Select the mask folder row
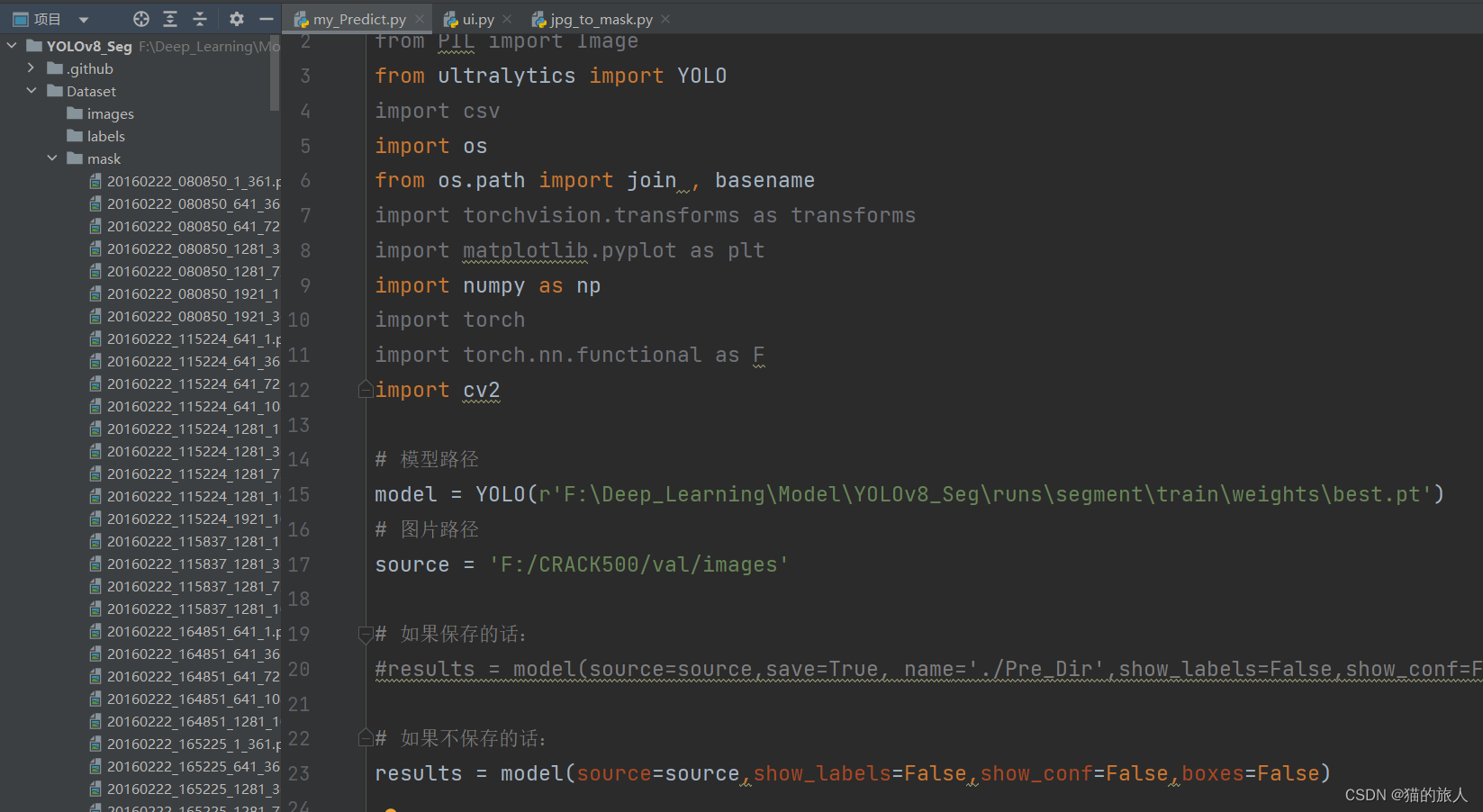The width and height of the screenshot is (1483, 812). [104, 158]
